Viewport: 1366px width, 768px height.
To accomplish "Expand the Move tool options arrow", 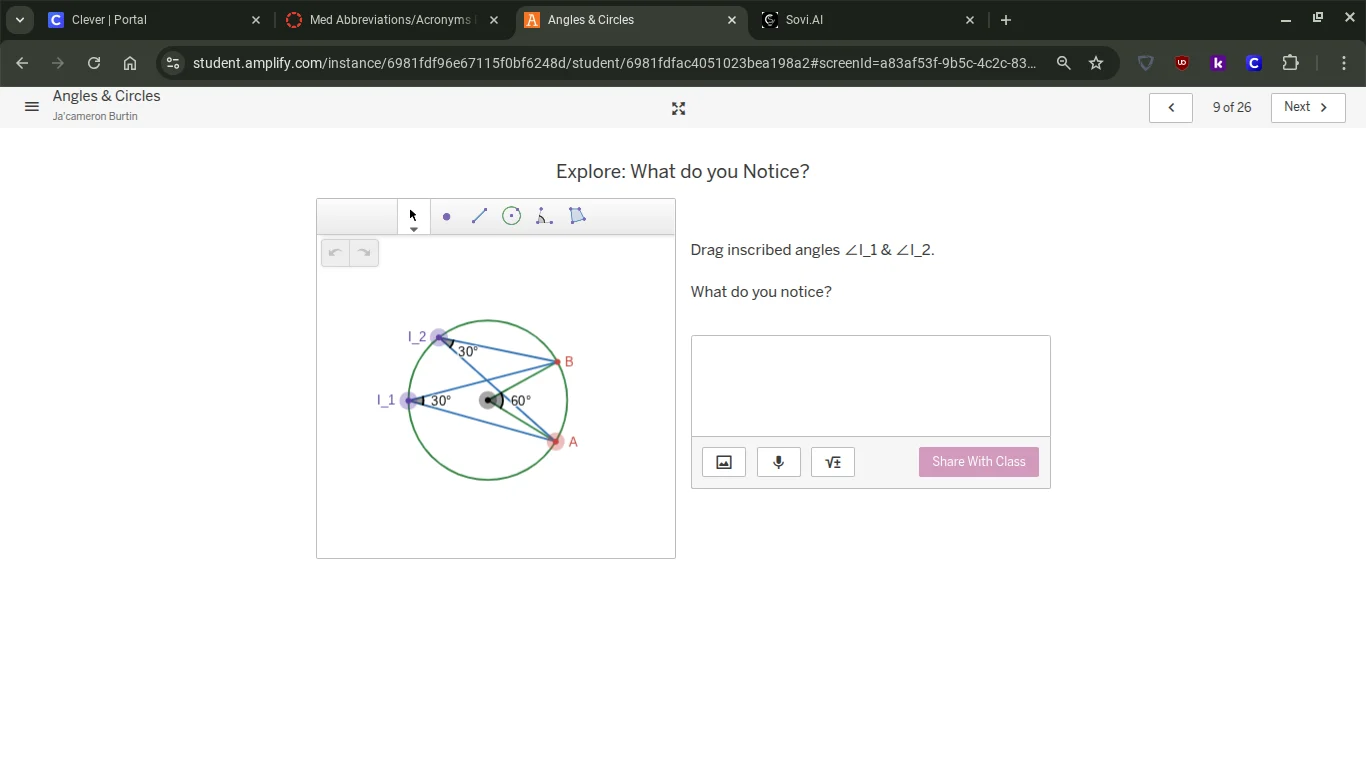I will tap(413, 228).
